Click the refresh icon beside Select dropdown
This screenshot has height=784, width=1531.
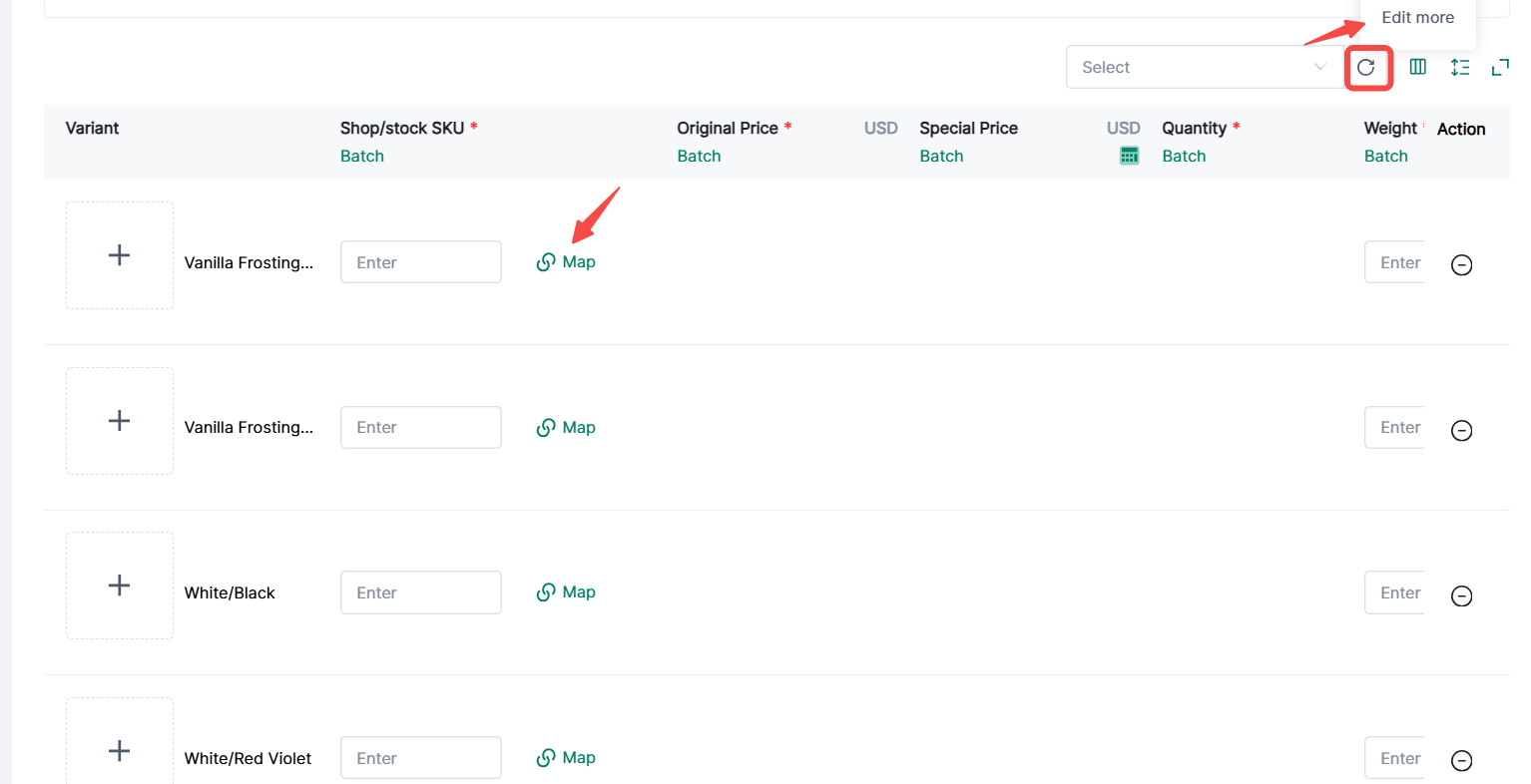click(x=1366, y=67)
